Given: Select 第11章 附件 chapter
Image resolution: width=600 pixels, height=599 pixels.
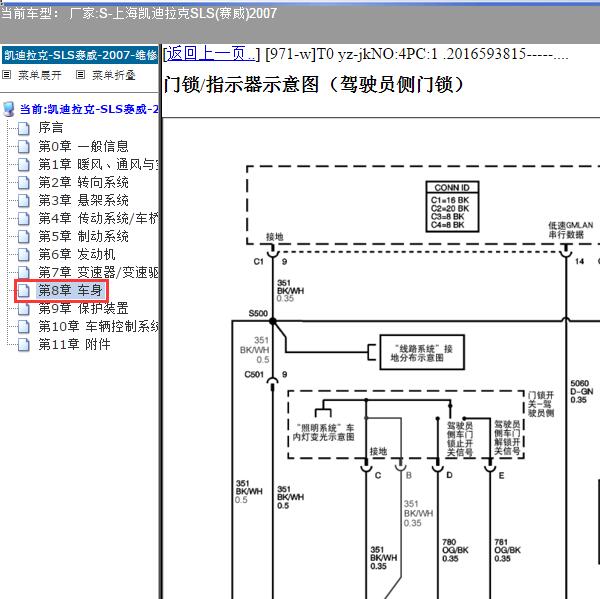Looking at the screenshot, I should pyautogui.click(x=74, y=344).
